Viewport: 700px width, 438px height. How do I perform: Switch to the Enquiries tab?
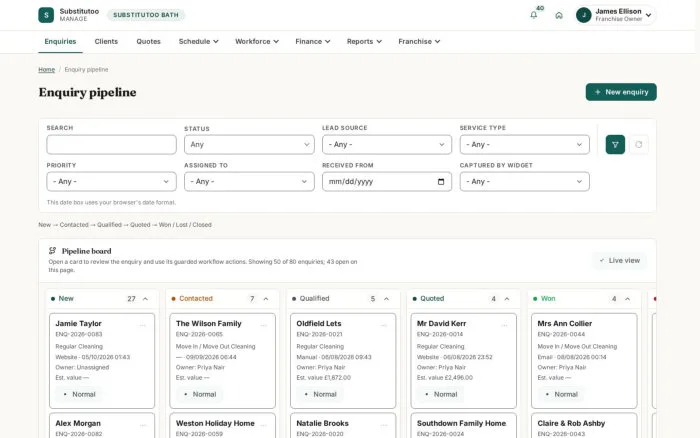[x=60, y=42]
